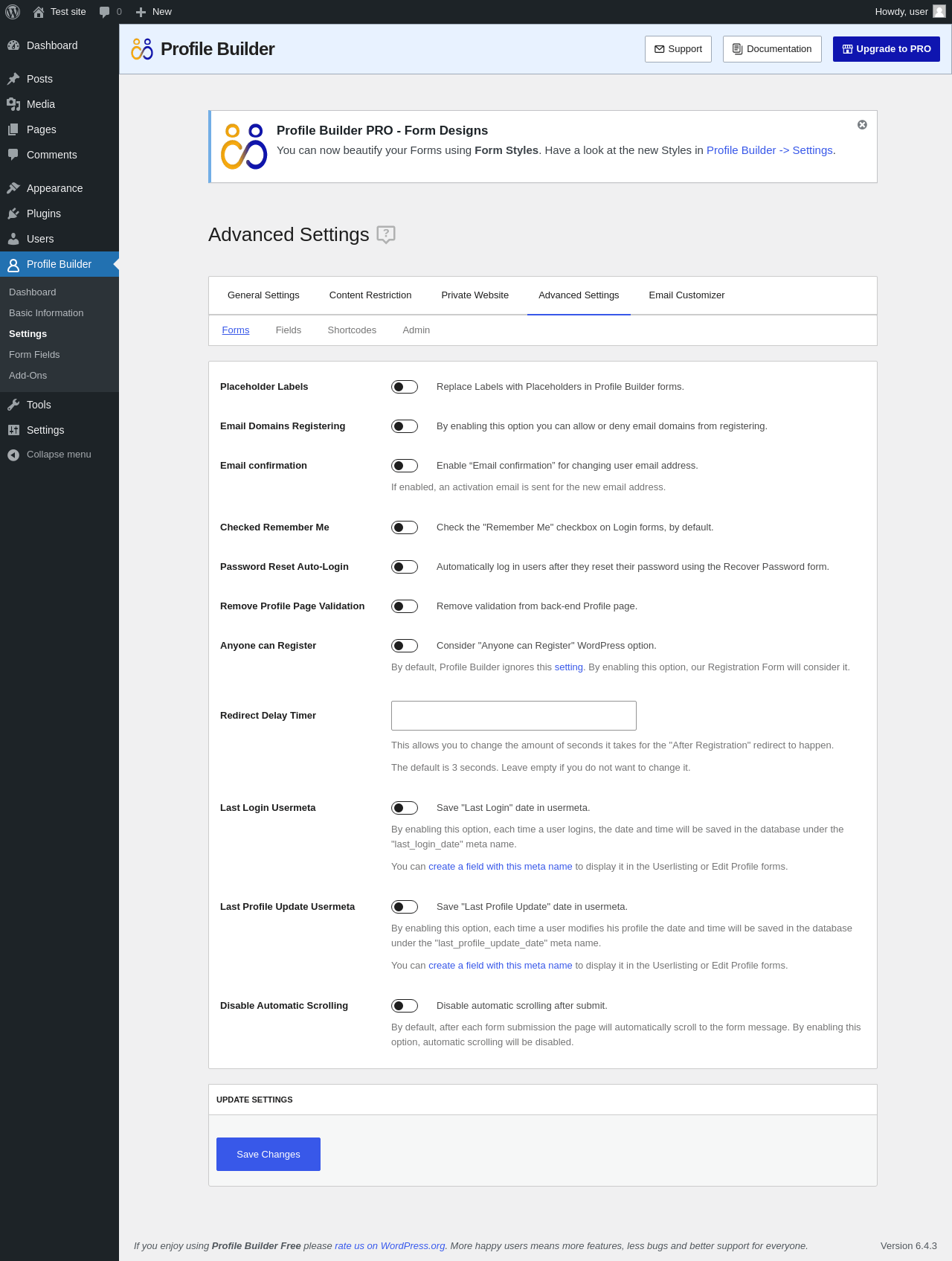The width and height of the screenshot is (952, 1261).
Task: Follow the Profile Builder -> Settings link
Action: tap(770, 150)
